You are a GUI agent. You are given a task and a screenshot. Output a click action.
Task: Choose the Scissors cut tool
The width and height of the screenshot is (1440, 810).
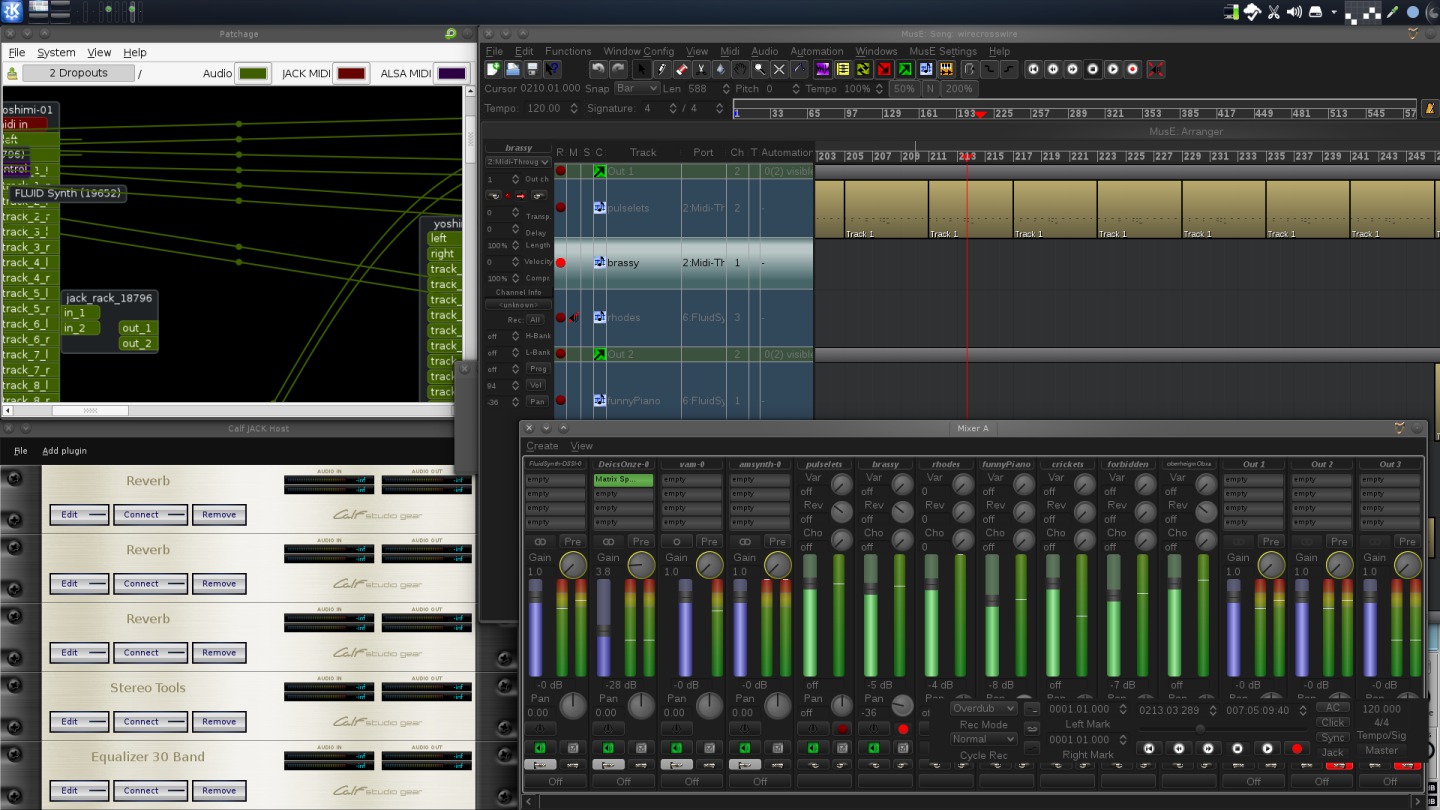coord(701,69)
